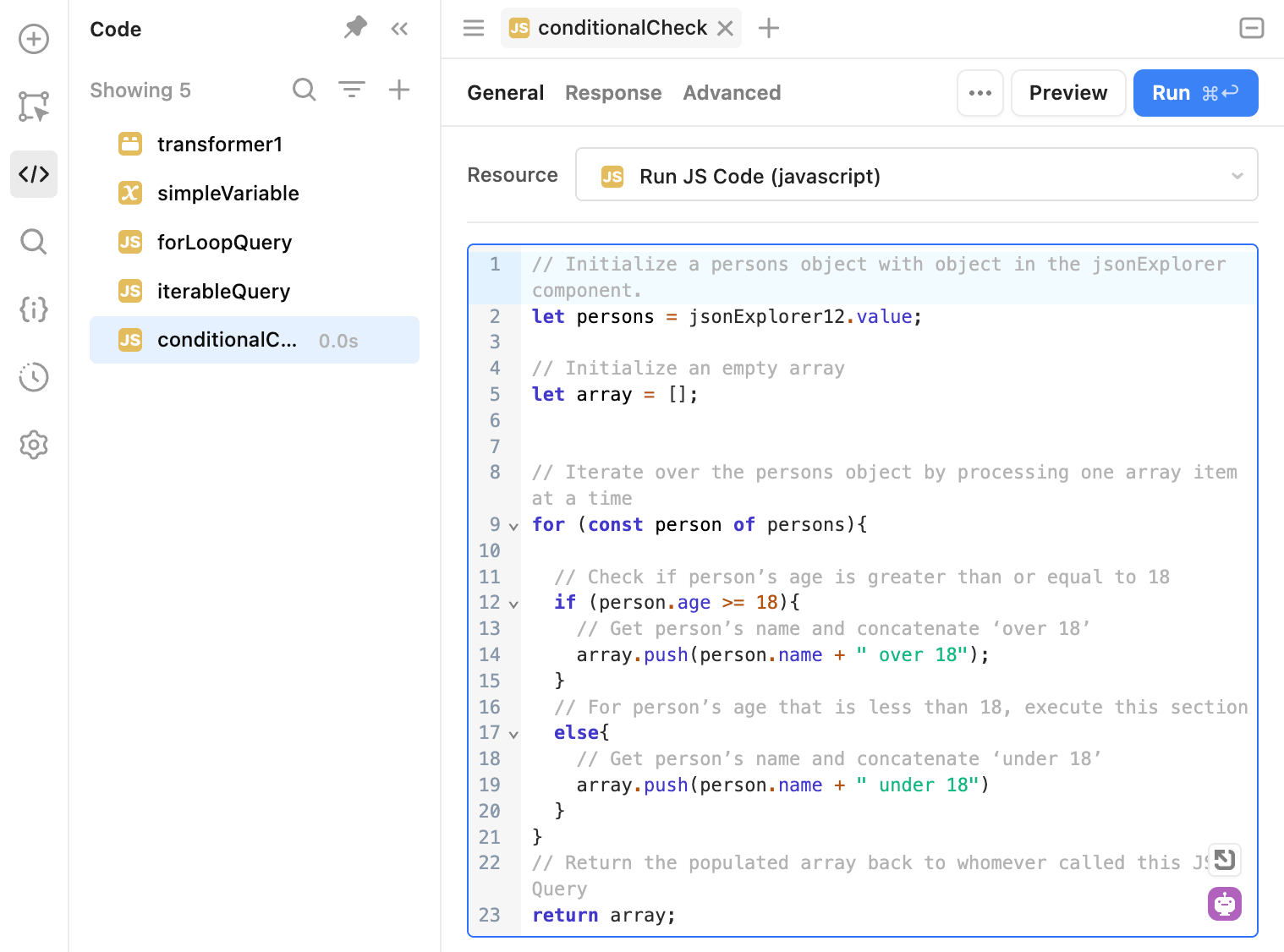Click the add (plus circle) sidebar icon
This screenshot has width=1284, height=952.
(x=34, y=39)
